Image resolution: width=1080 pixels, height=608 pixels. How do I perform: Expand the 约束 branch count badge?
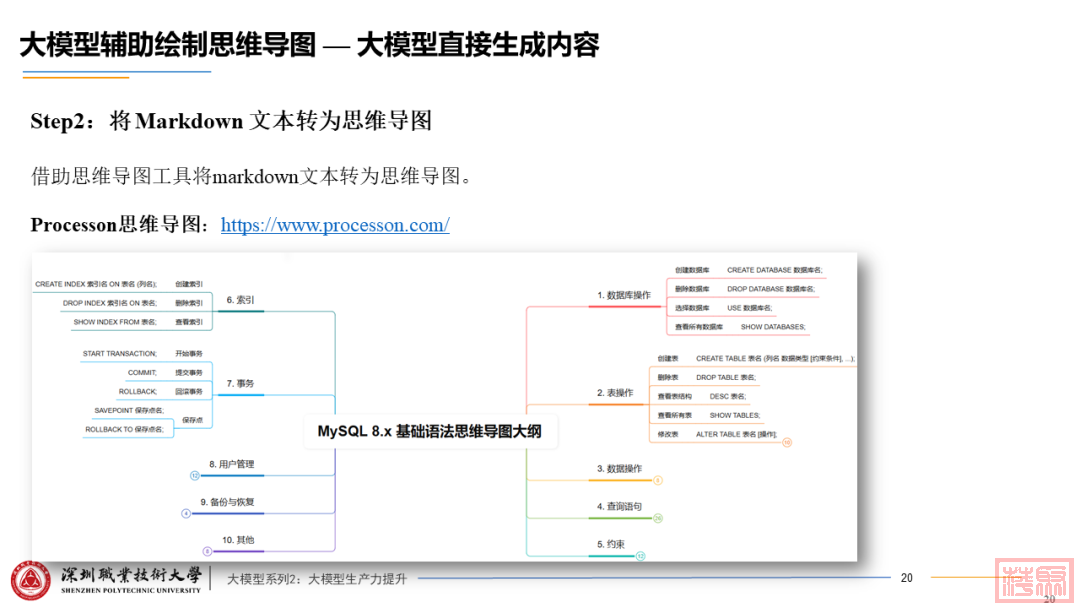pyautogui.click(x=640, y=556)
